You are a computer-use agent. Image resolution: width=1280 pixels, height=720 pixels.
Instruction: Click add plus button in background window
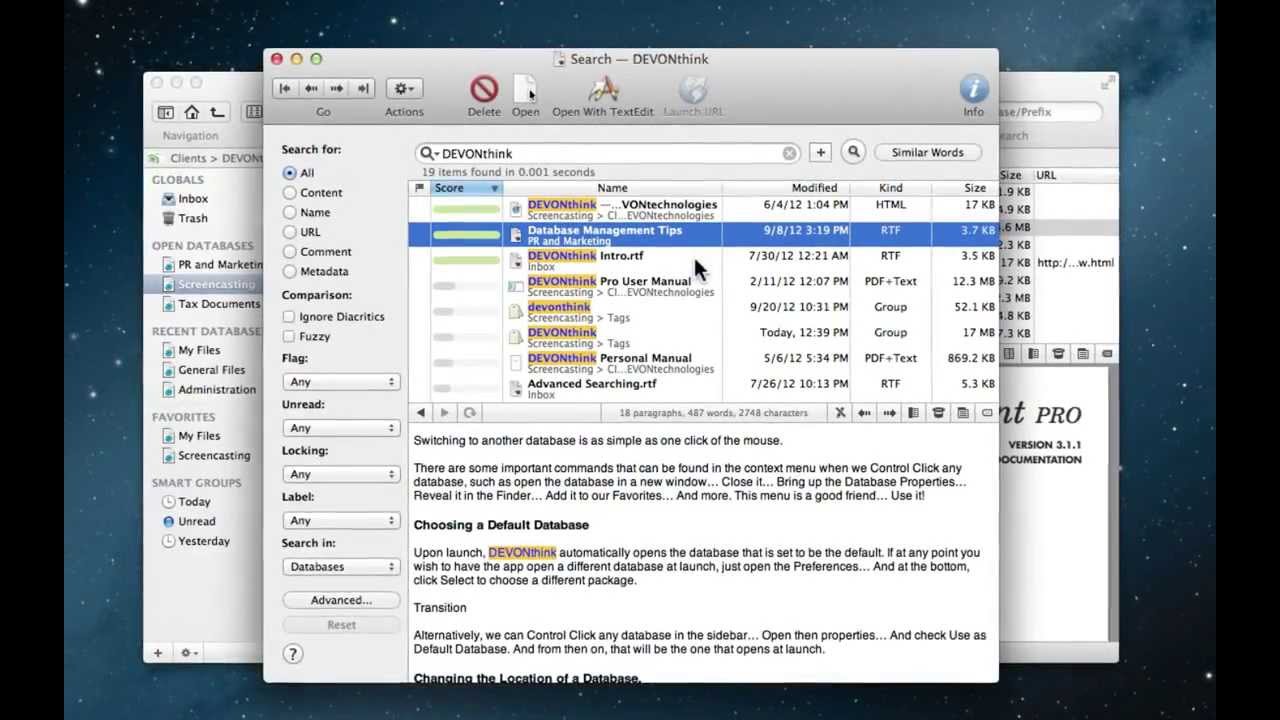pyautogui.click(x=157, y=653)
